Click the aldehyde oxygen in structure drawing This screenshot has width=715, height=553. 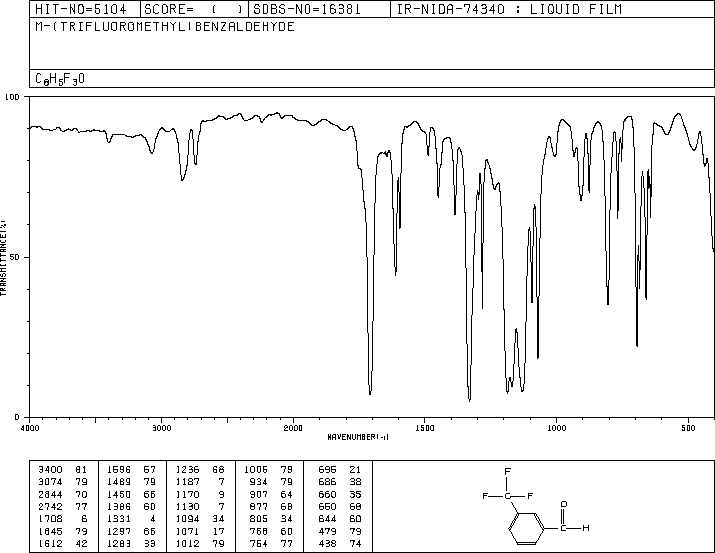(x=564, y=504)
